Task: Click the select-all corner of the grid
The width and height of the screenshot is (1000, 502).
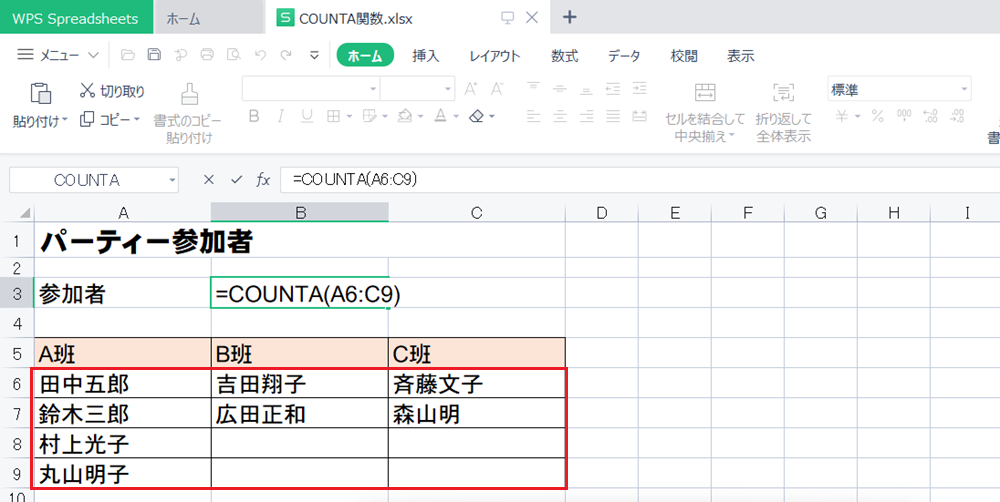Action: (x=24, y=212)
